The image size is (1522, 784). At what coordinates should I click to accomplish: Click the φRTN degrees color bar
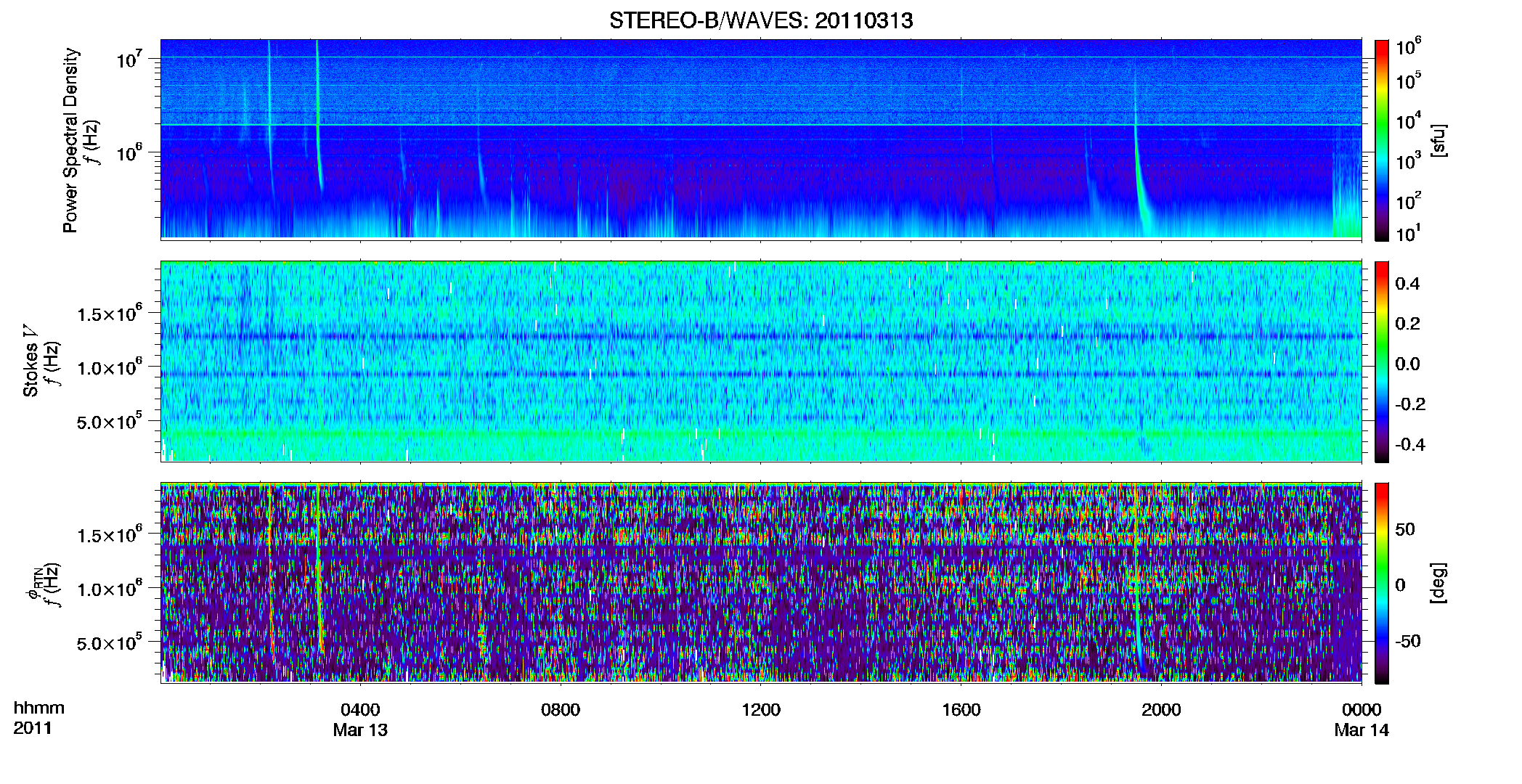coord(1381,583)
